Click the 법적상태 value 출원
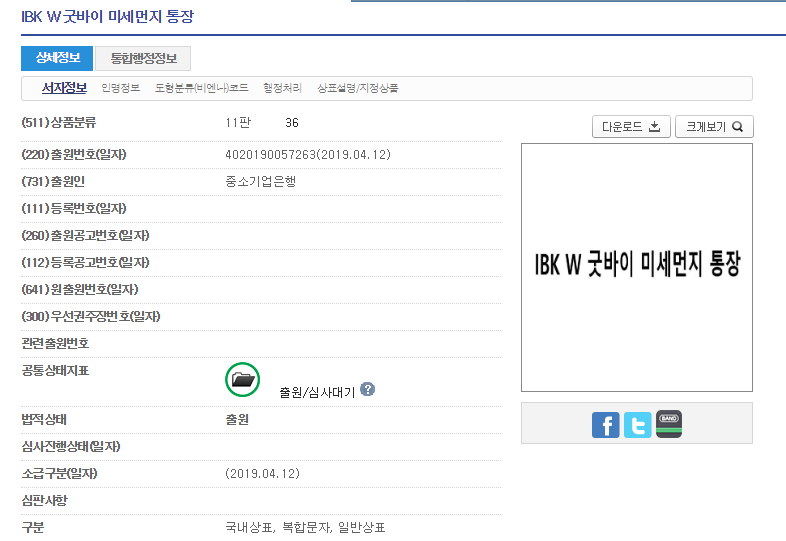Screen dimensions: 786x541 (x=237, y=420)
